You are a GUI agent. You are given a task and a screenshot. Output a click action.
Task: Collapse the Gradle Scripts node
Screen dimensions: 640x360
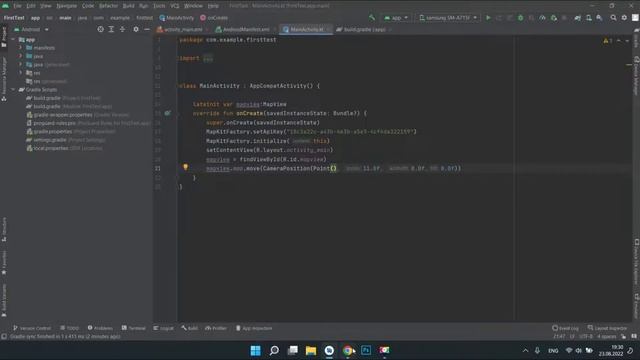[13, 89]
